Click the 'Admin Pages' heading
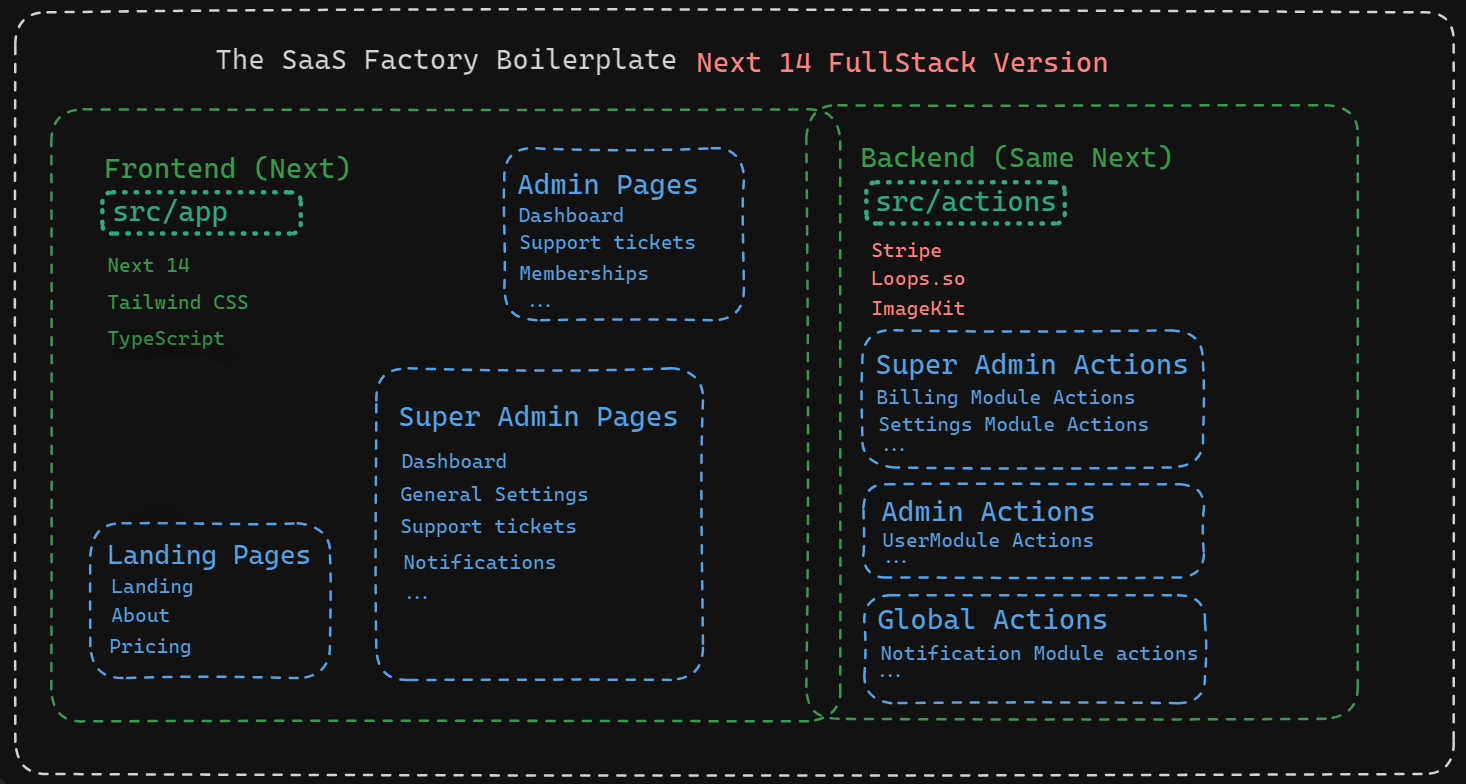This screenshot has height=784, width=1466. (608, 184)
